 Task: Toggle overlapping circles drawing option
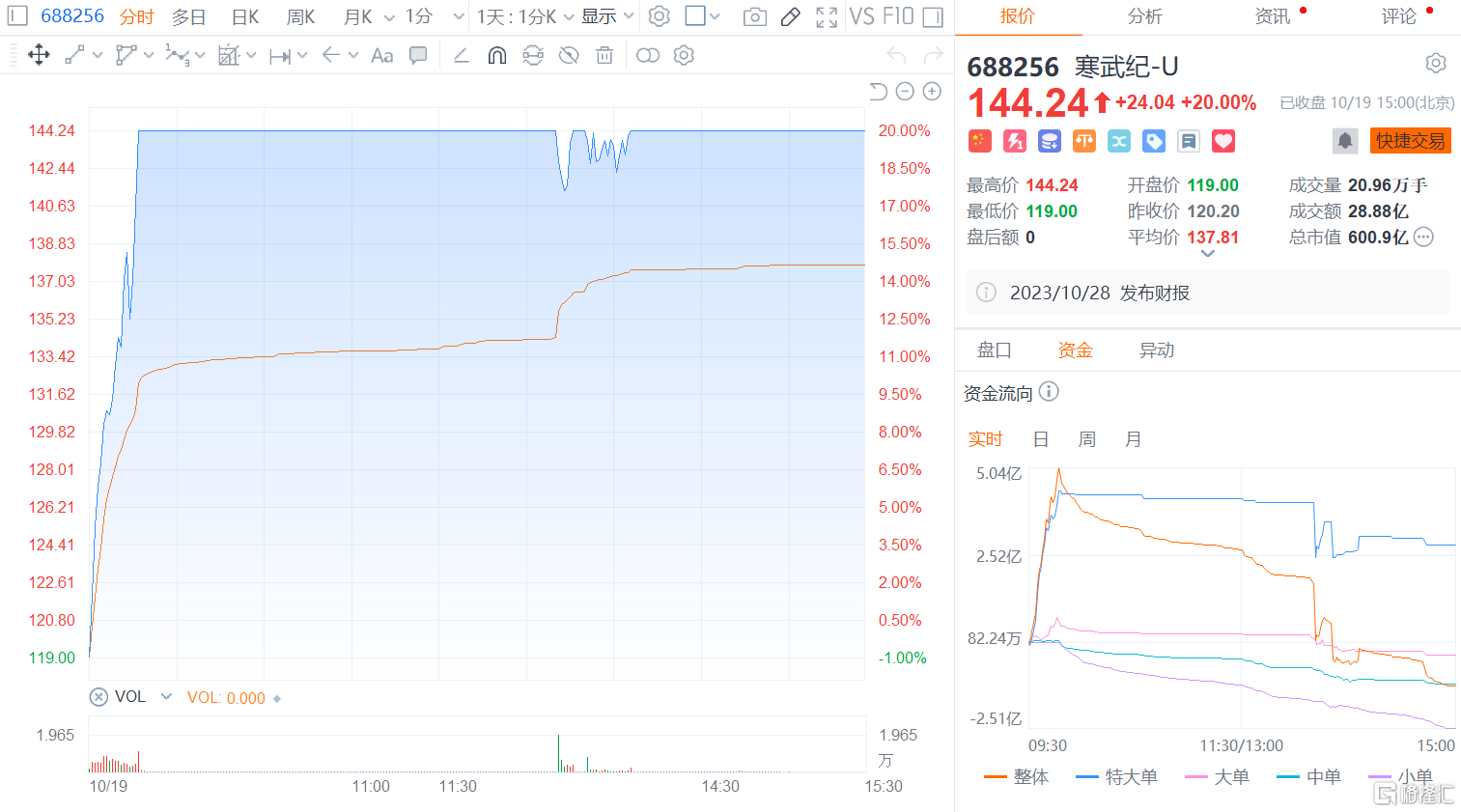(x=648, y=55)
